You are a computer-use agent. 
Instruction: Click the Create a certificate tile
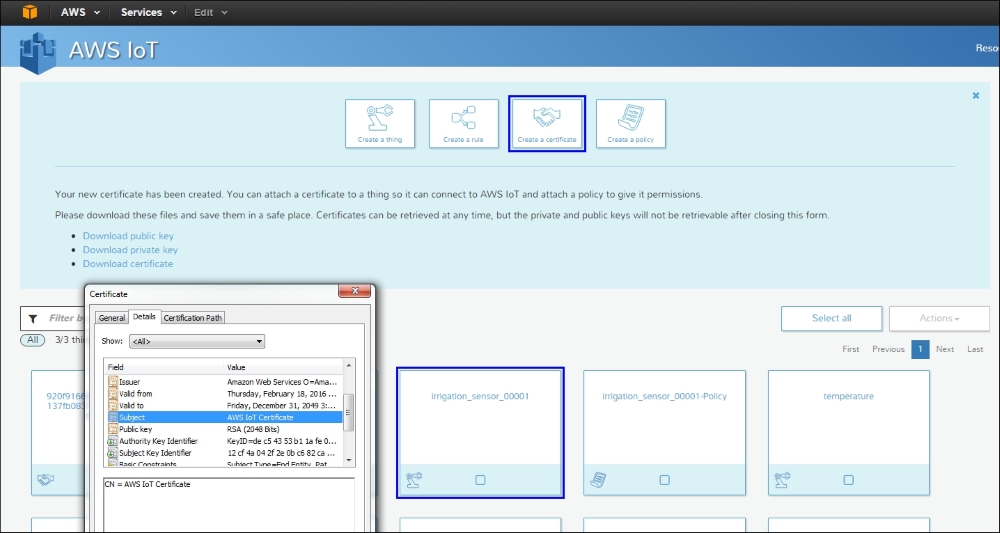point(547,124)
